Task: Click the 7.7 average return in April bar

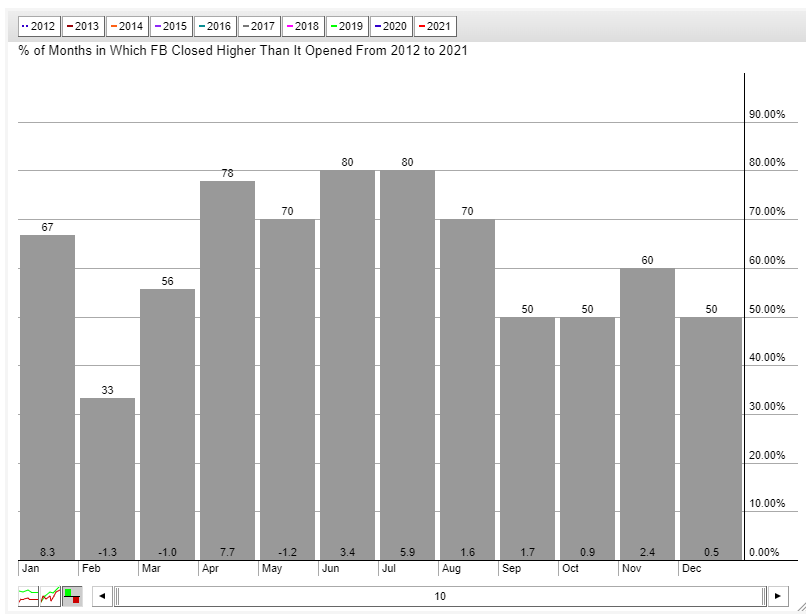Action: pyautogui.click(x=227, y=552)
